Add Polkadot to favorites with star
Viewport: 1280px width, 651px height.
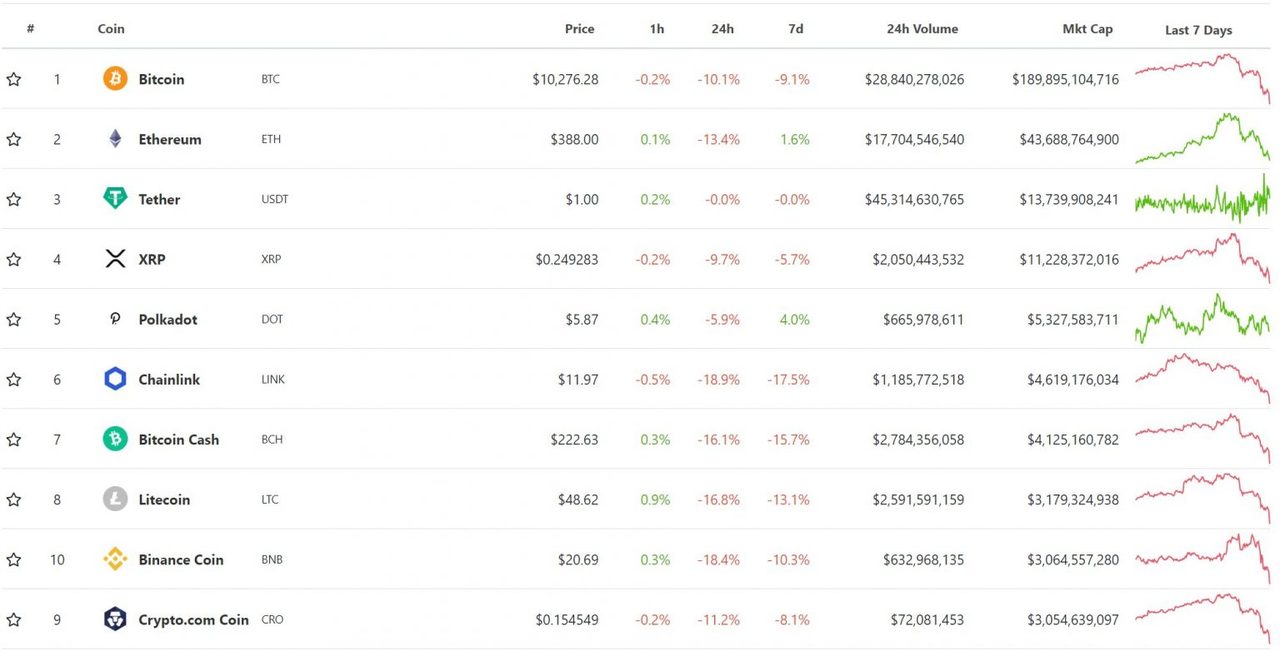tap(14, 319)
